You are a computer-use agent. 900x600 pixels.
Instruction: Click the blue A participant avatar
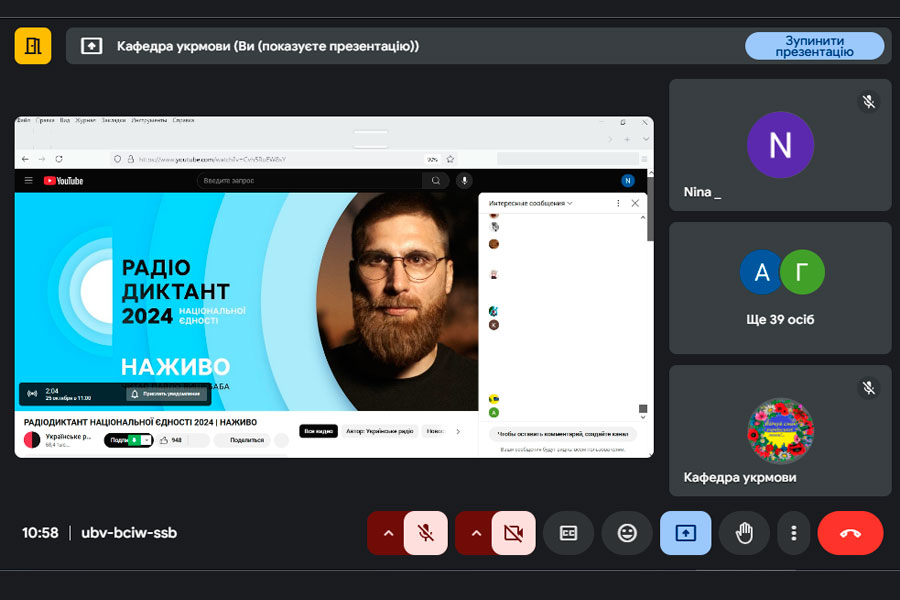click(x=761, y=272)
